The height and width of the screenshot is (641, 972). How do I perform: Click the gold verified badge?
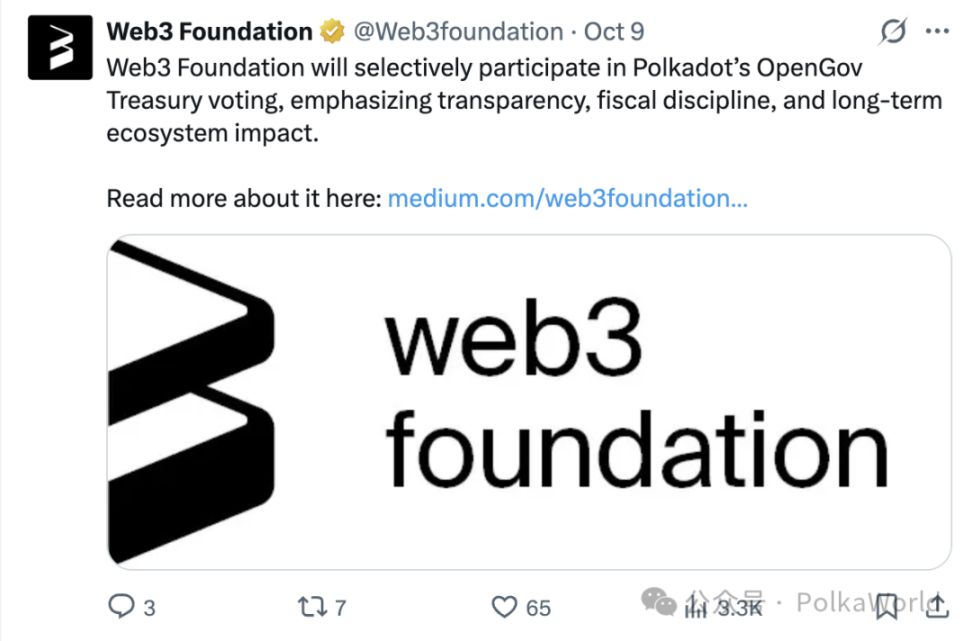(x=332, y=31)
